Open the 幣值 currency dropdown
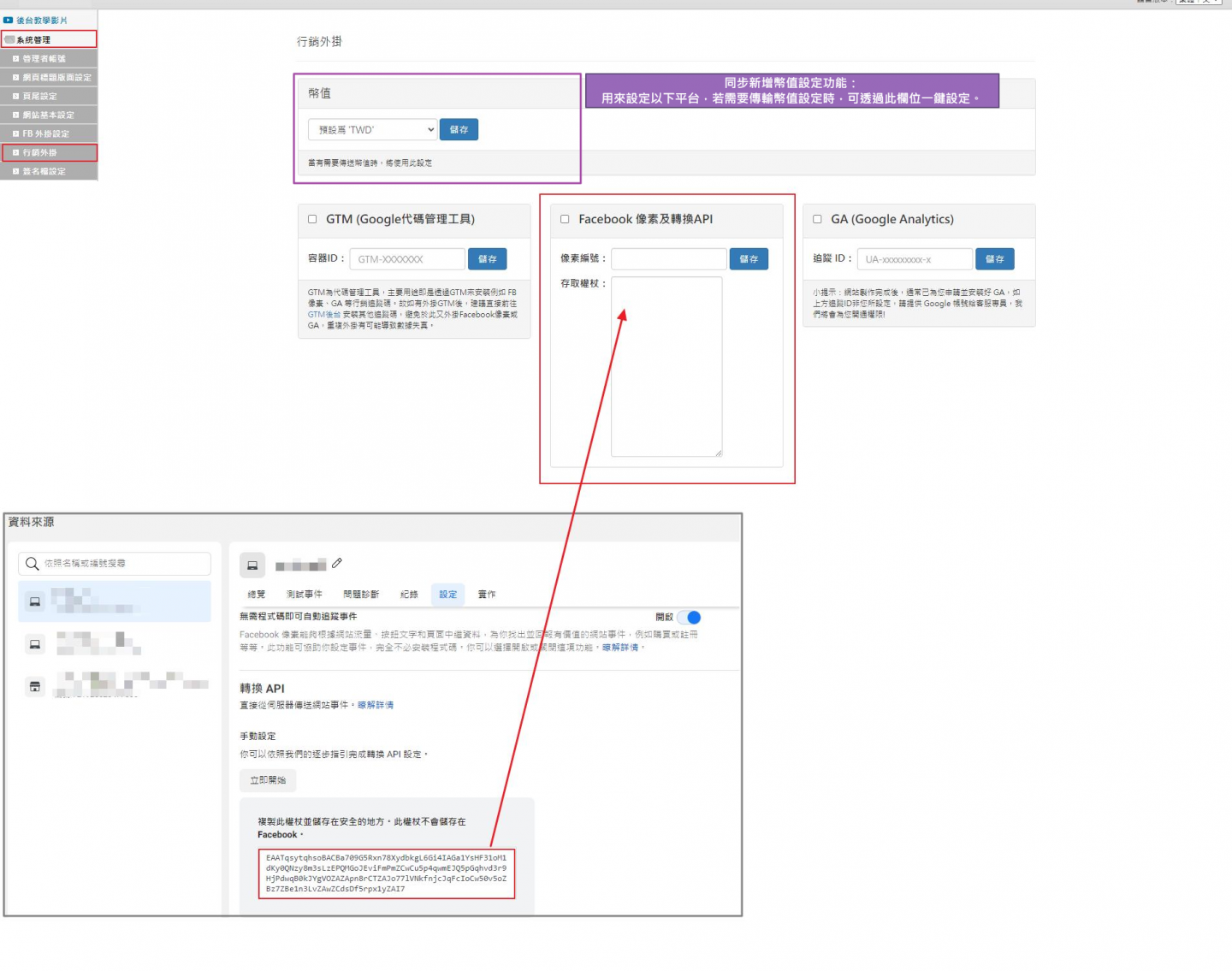Viewport: 1232px width, 971px height. point(372,129)
